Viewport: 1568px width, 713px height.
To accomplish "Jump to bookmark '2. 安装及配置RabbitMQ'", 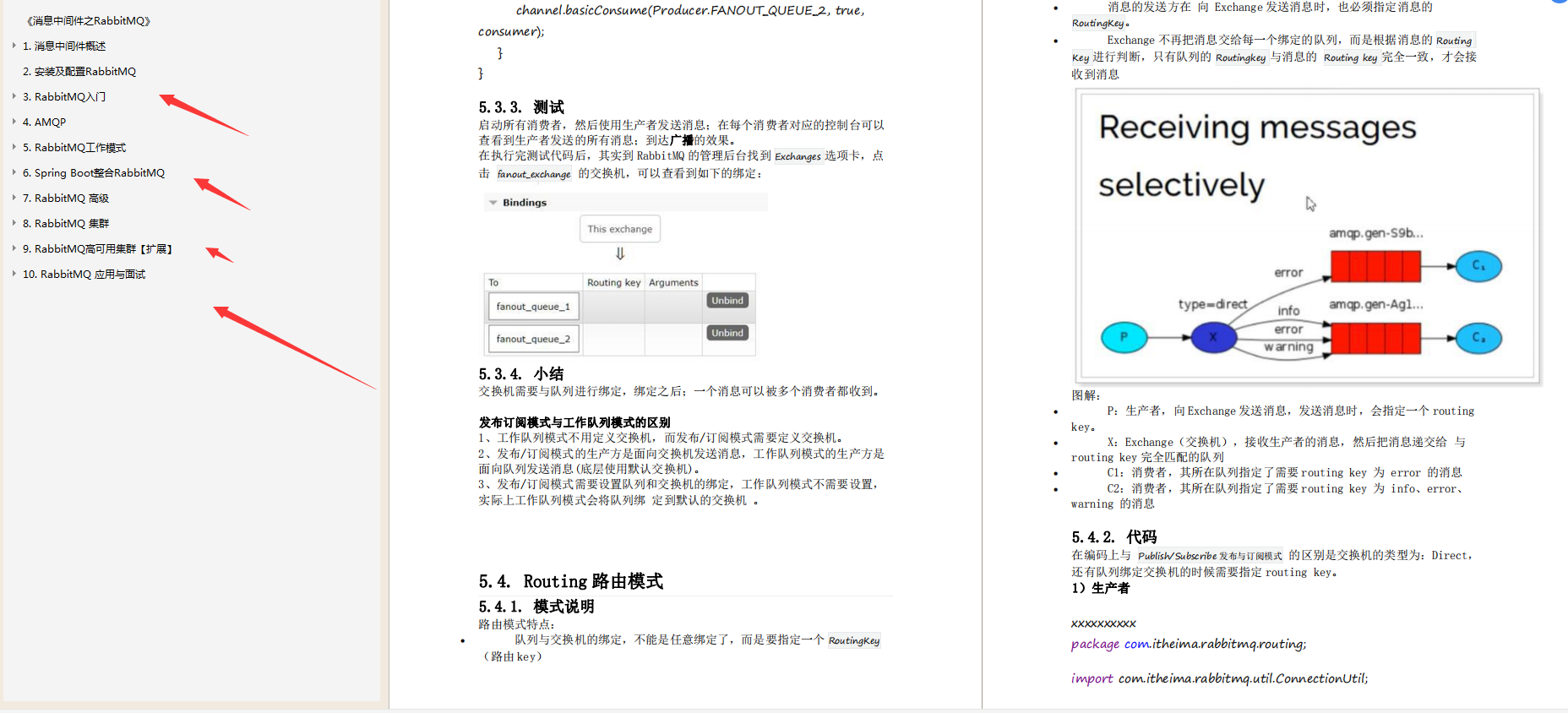I will (79, 71).
